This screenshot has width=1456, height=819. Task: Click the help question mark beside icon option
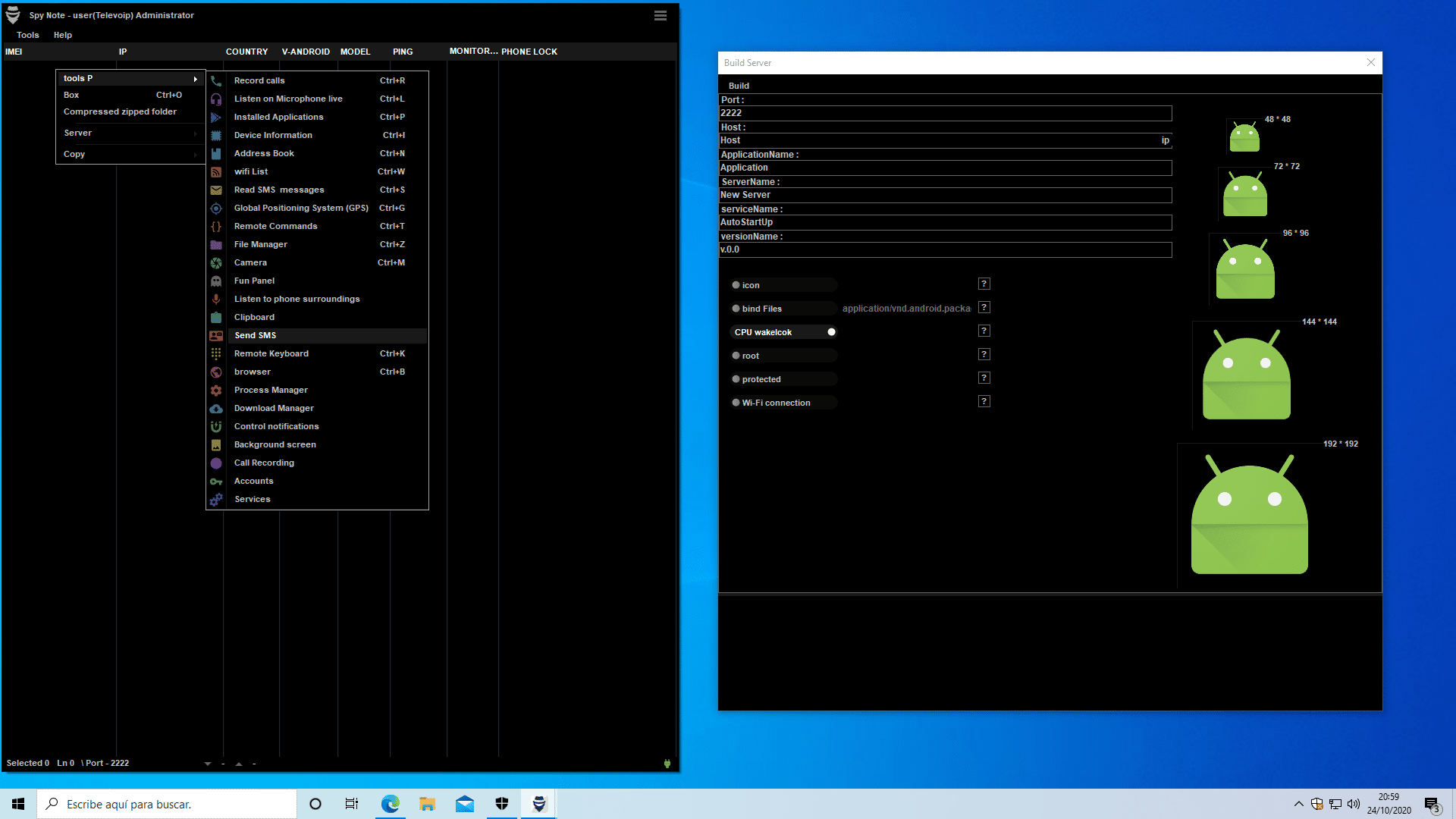coord(984,284)
